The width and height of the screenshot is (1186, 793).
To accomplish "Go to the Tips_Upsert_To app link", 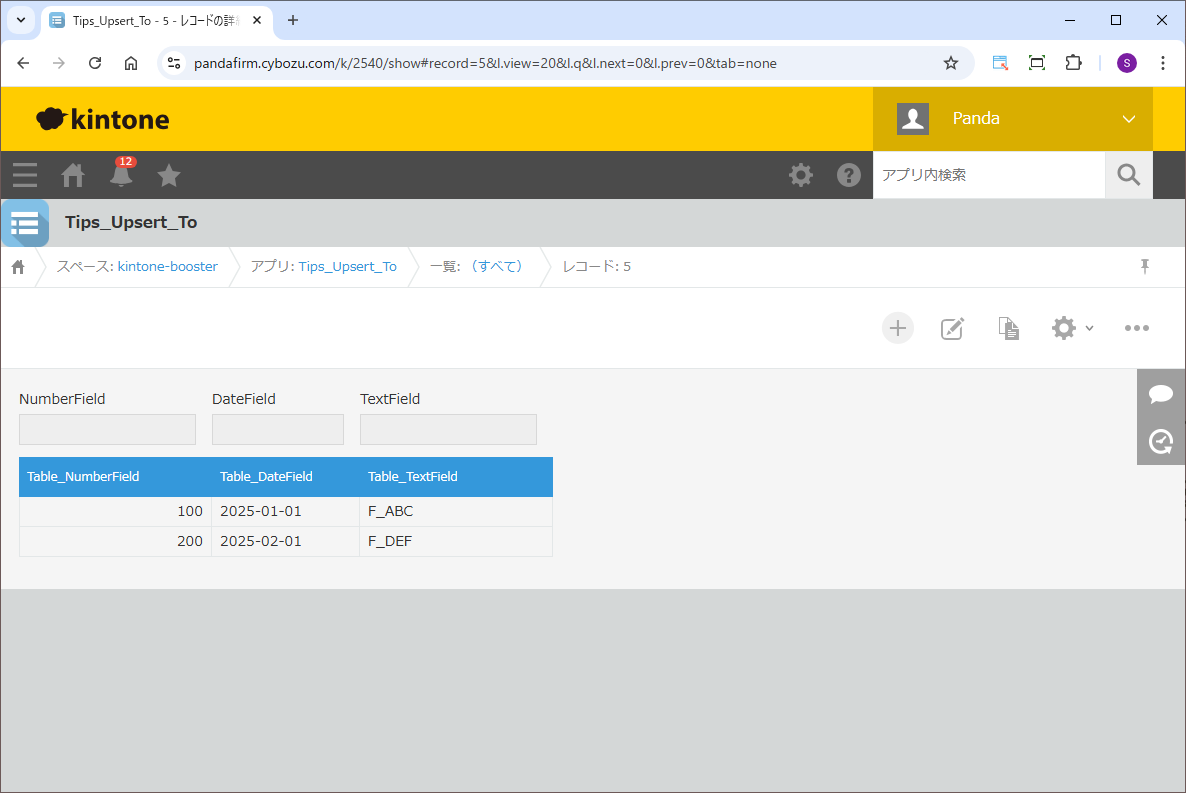I will pos(347,266).
